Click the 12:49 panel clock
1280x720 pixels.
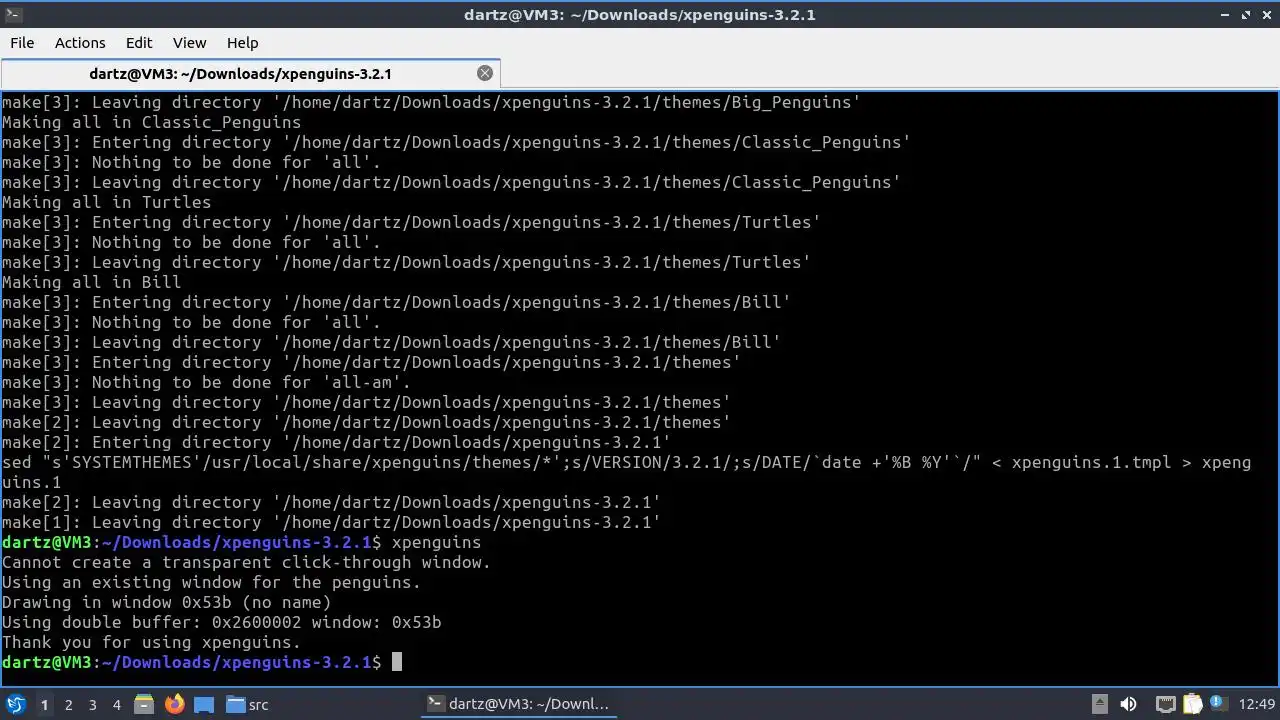[1257, 704]
